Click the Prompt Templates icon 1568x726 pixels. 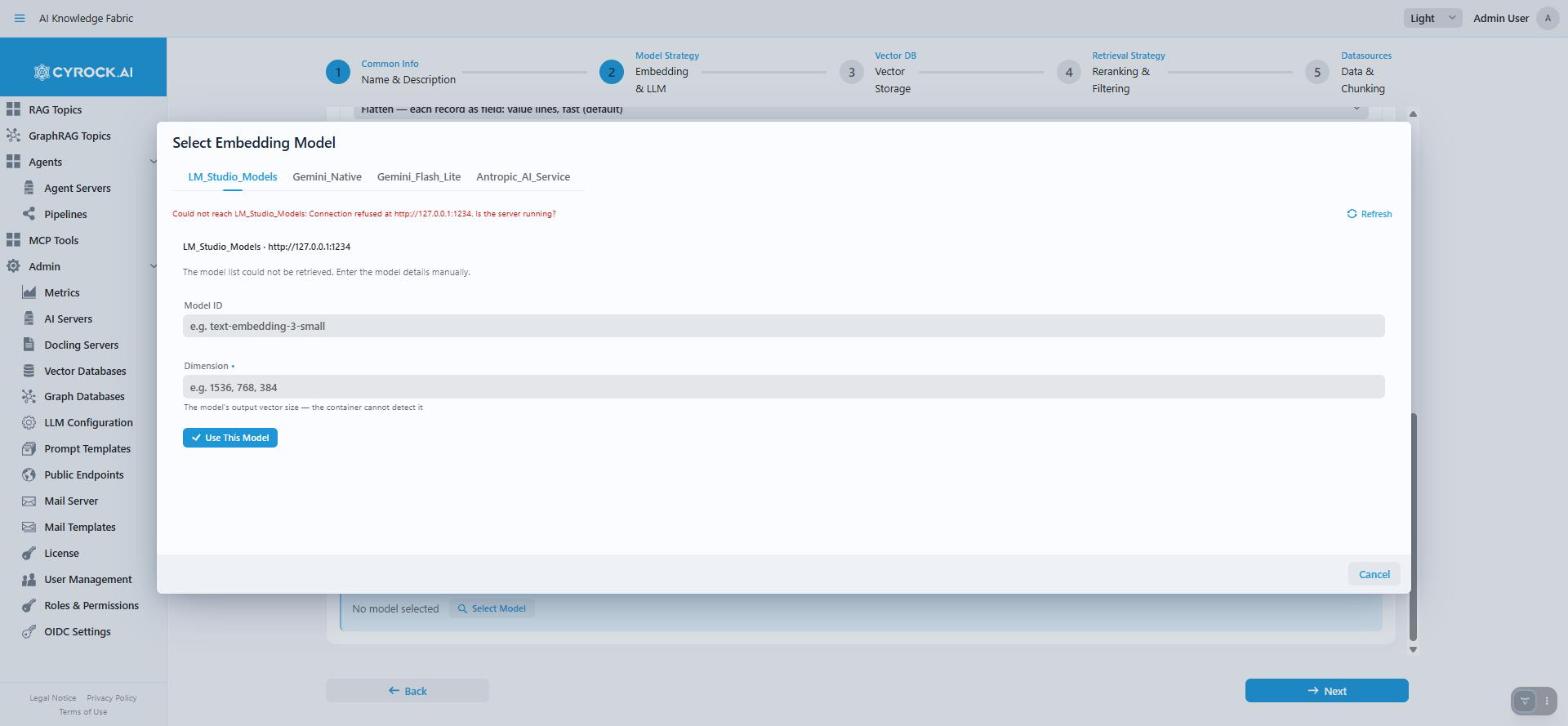(29, 449)
